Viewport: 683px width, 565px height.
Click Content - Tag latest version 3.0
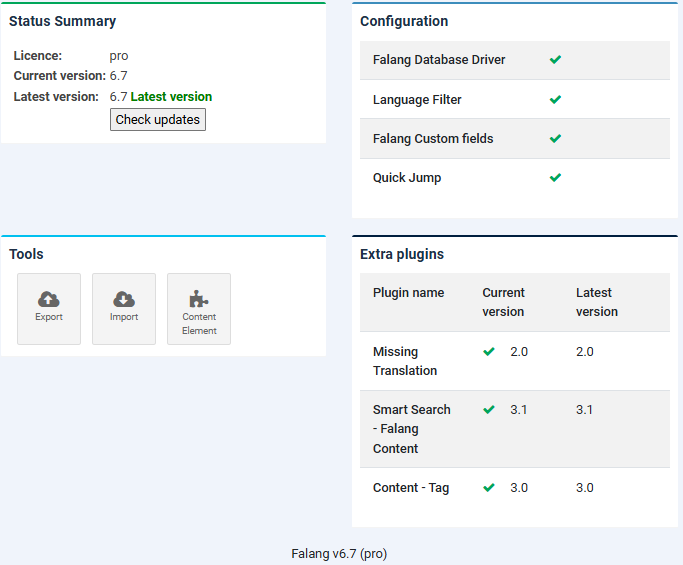pyautogui.click(x=585, y=487)
